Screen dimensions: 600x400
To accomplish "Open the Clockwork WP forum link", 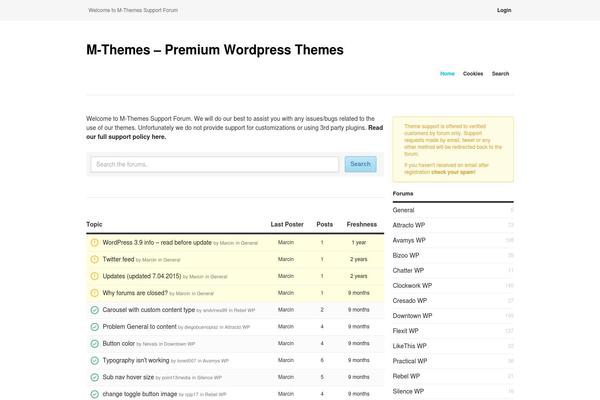I will (x=412, y=286).
